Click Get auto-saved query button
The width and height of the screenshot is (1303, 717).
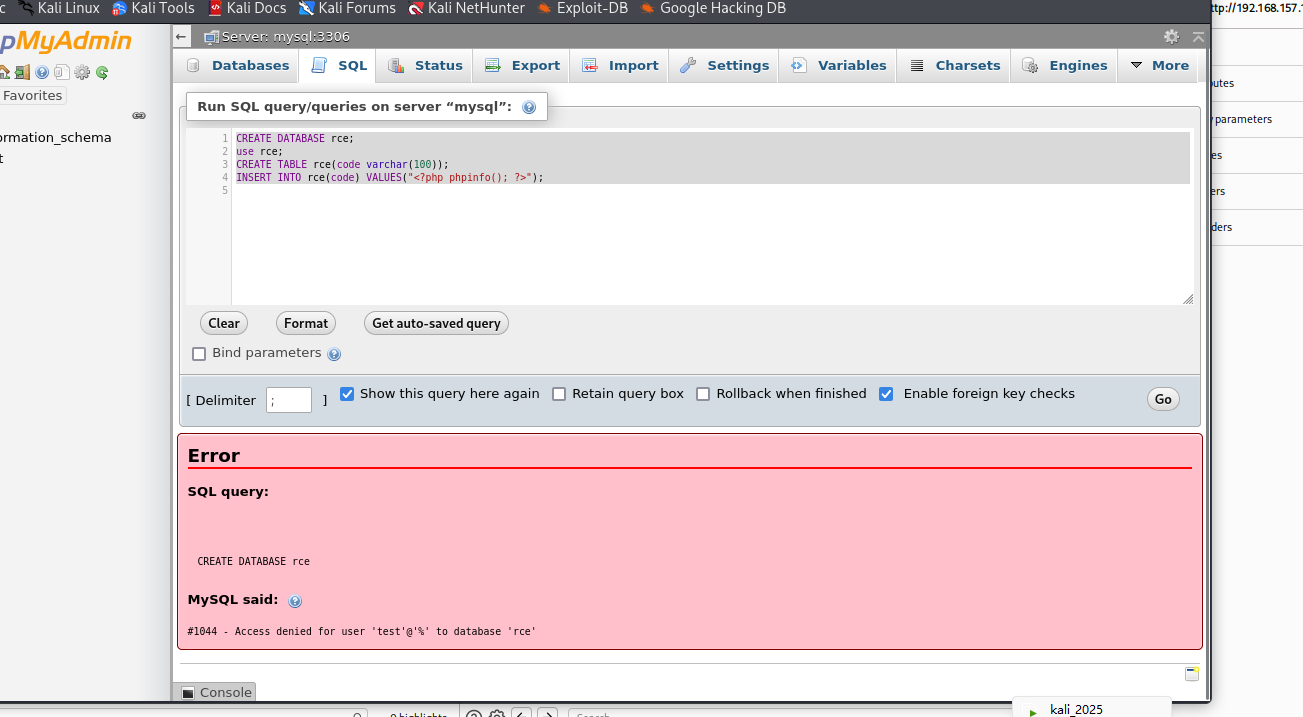pos(436,323)
